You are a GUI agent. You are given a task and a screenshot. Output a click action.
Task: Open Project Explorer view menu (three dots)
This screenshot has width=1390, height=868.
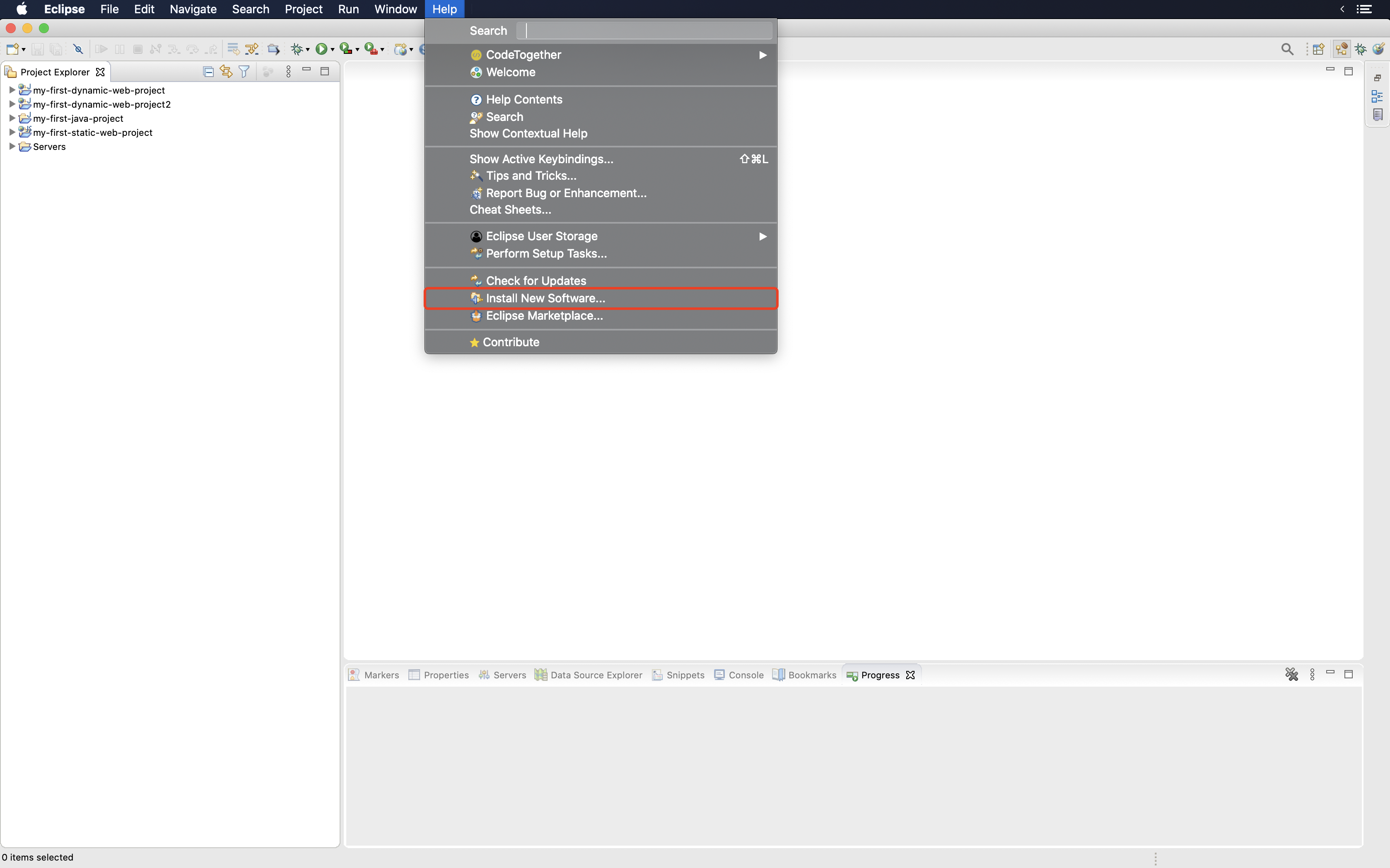point(288,72)
